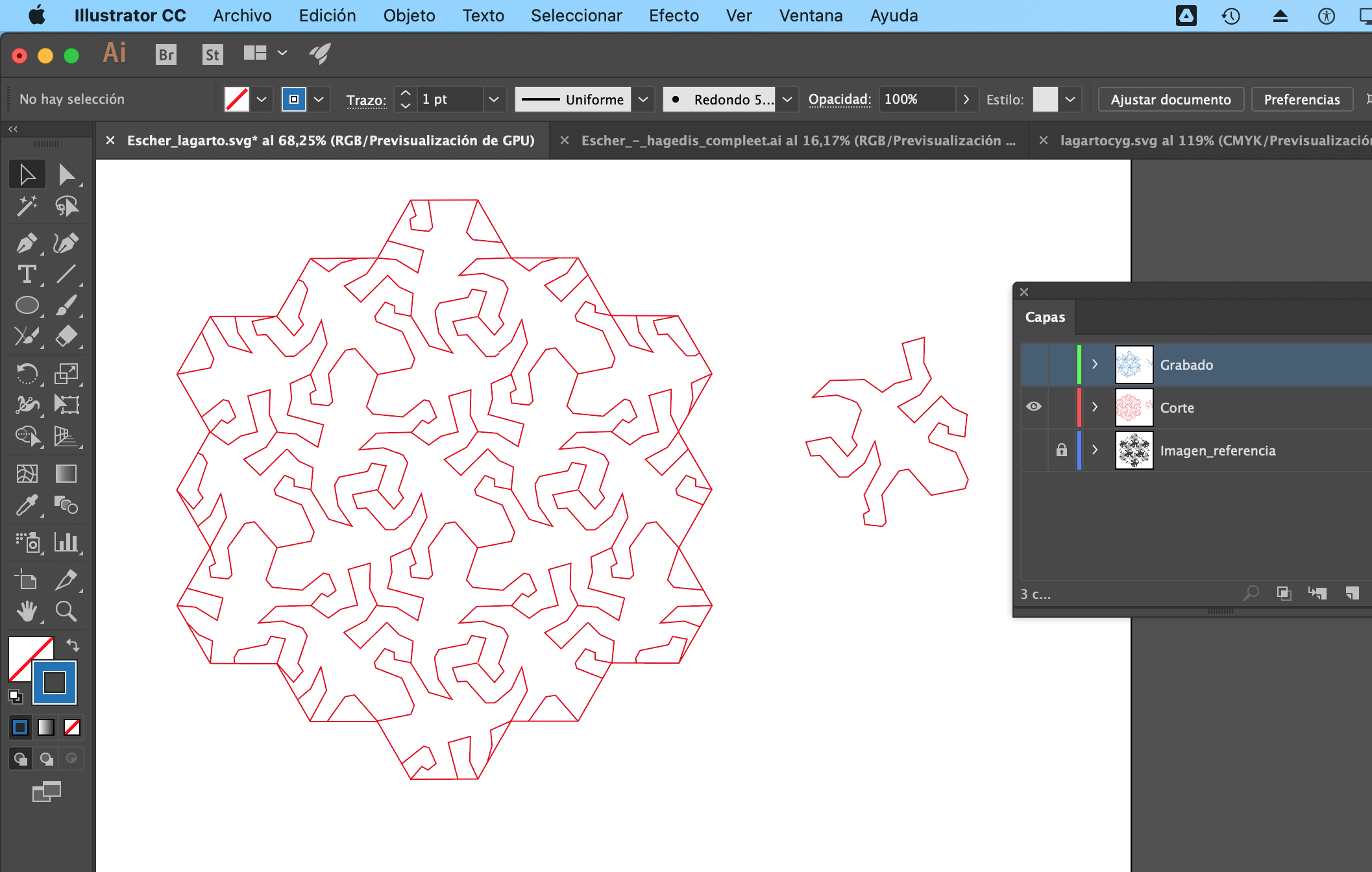
Task: Select the Eraser tool
Action: [x=66, y=336]
